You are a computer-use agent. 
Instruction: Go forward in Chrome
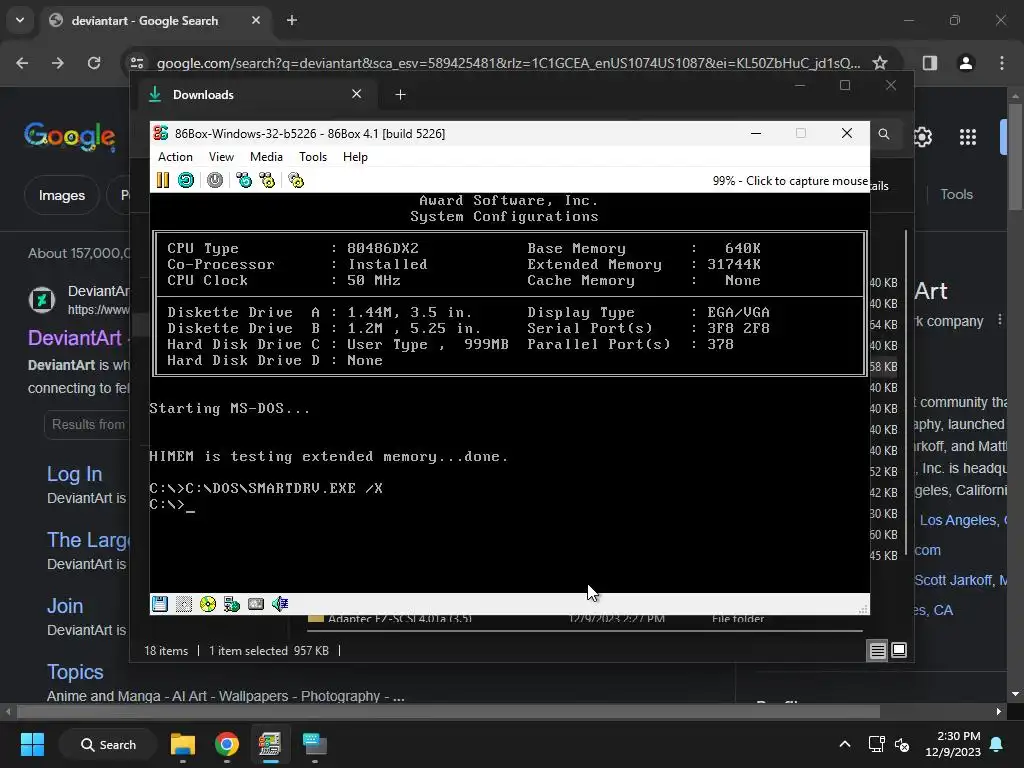click(58, 63)
